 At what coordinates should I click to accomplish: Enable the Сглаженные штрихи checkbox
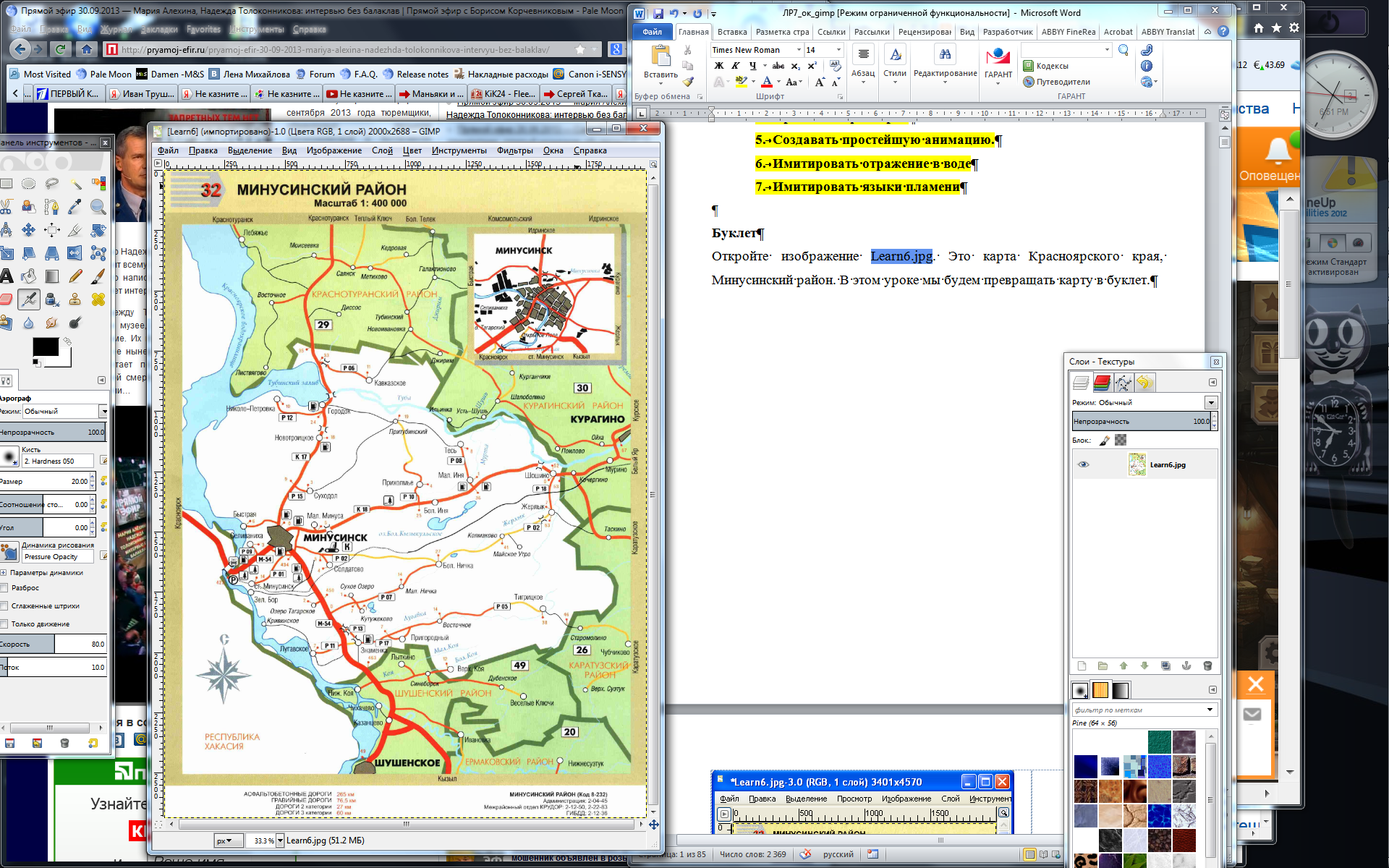pyautogui.click(x=4, y=606)
